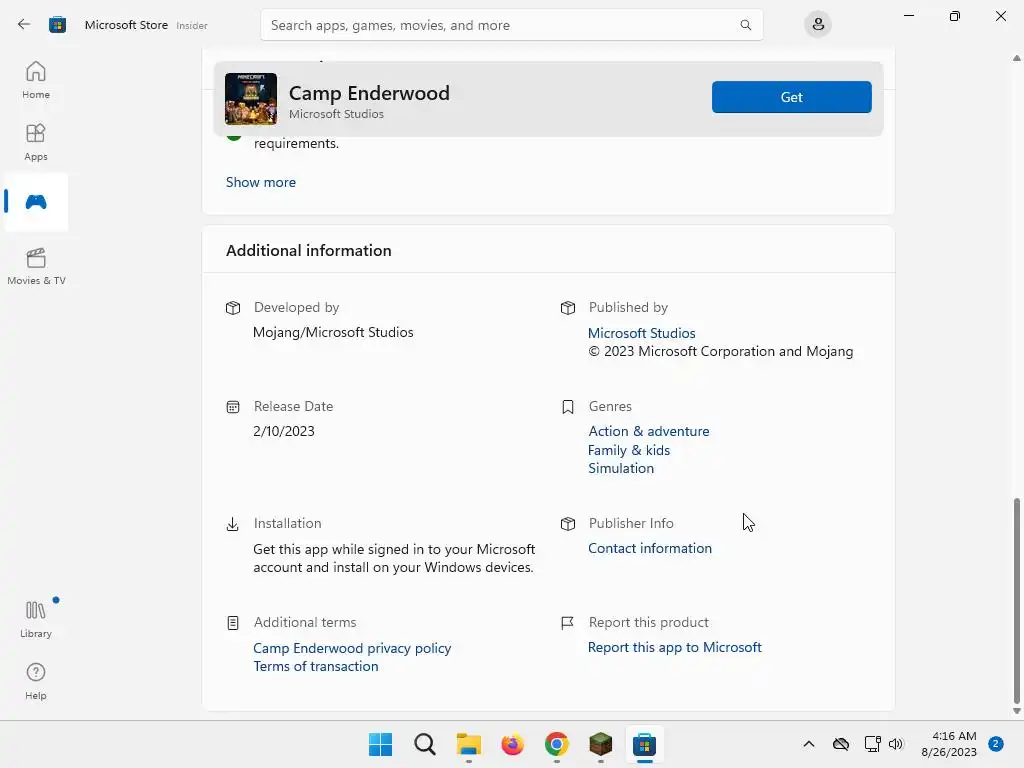Open the Home section in sidebar
Image resolution: width=1024 pixels, height=768 pixels.
(x=36, y=80)
